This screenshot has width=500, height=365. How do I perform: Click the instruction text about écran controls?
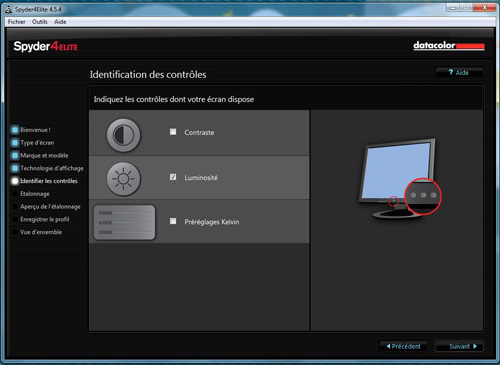(174, 99)
